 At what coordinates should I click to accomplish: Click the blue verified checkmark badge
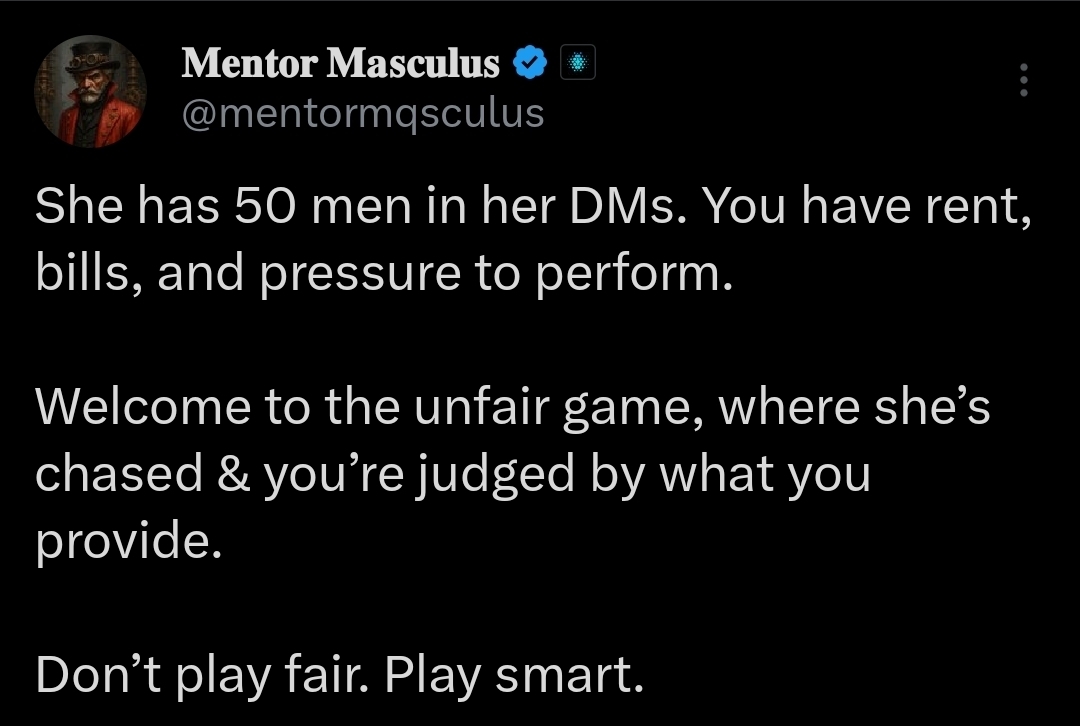(x=530, y=63)
